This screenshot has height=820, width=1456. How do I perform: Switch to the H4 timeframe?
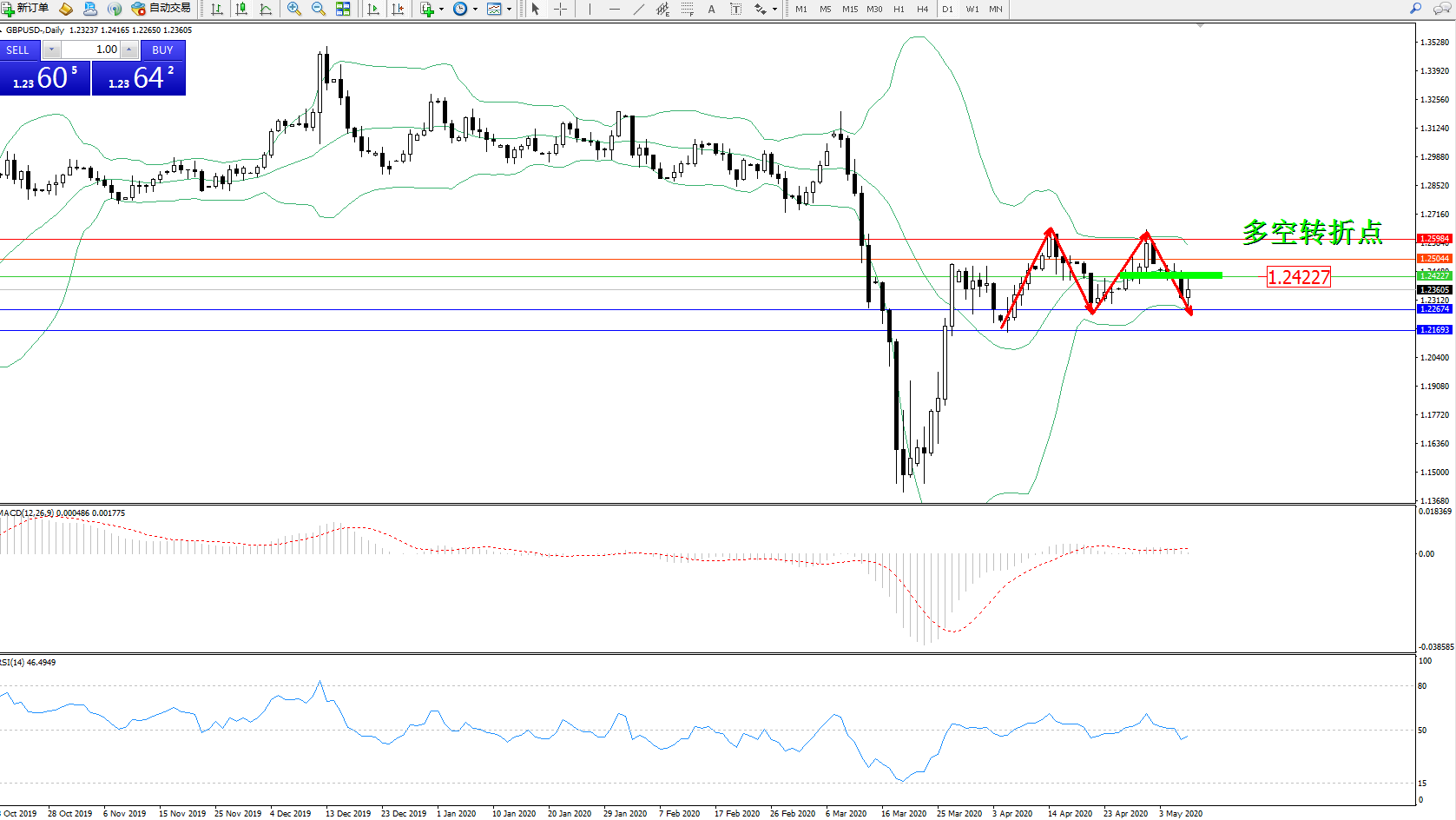click(923, 9)
